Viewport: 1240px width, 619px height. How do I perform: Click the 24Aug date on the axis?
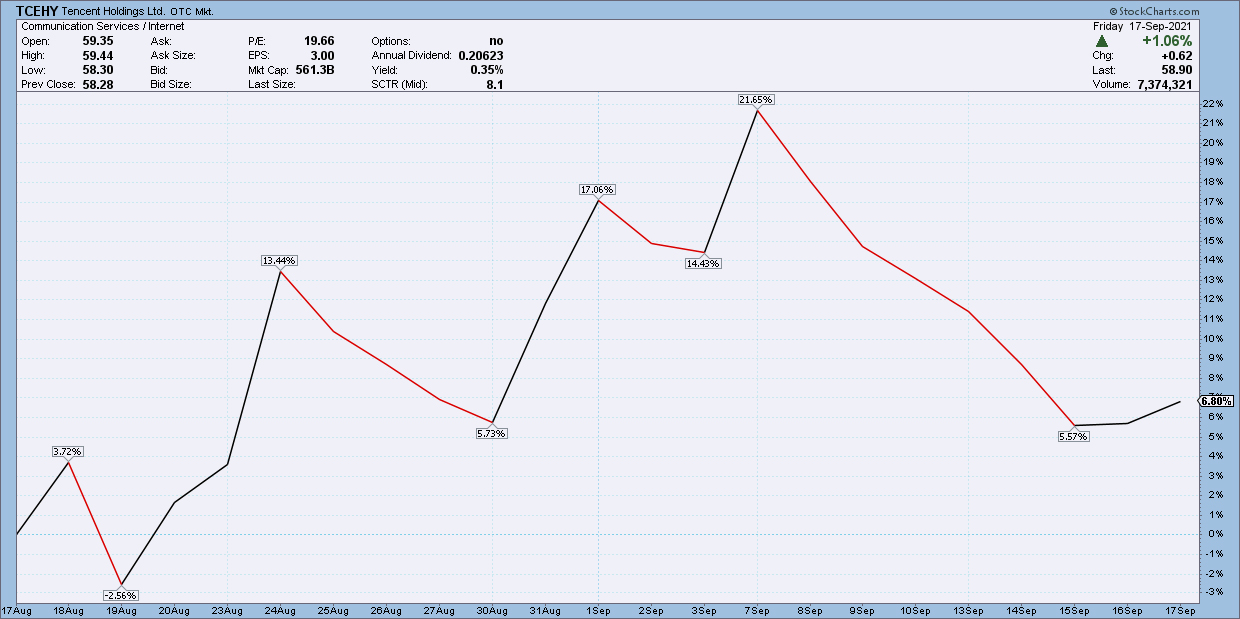point(279,609)
